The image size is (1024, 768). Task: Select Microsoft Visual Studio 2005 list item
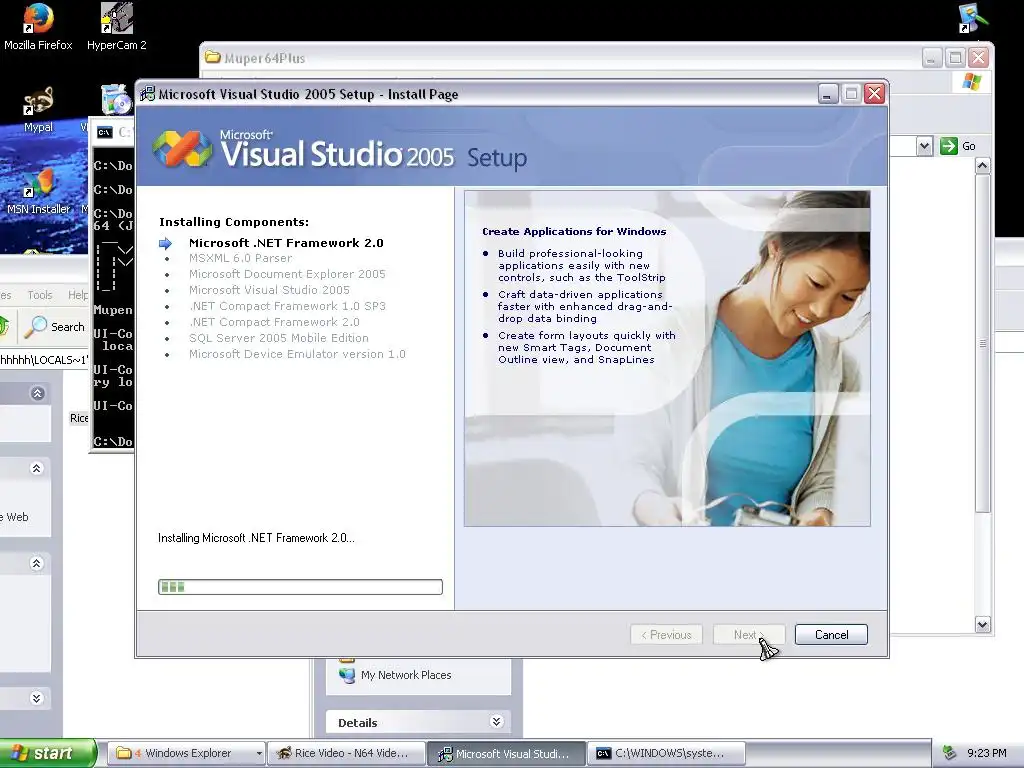269,290
